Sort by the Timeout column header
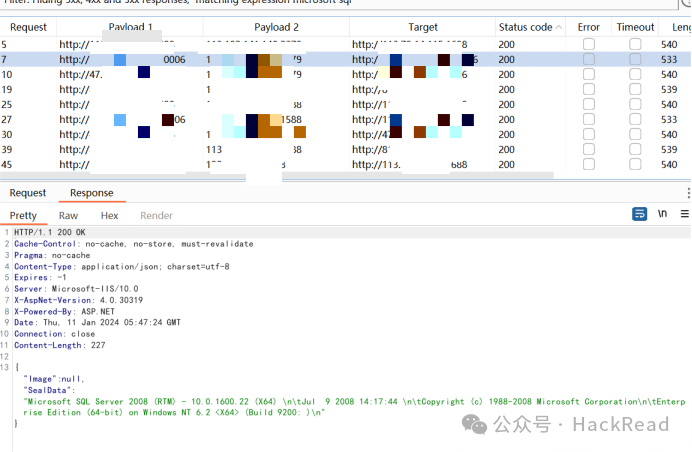 [635, 27]
